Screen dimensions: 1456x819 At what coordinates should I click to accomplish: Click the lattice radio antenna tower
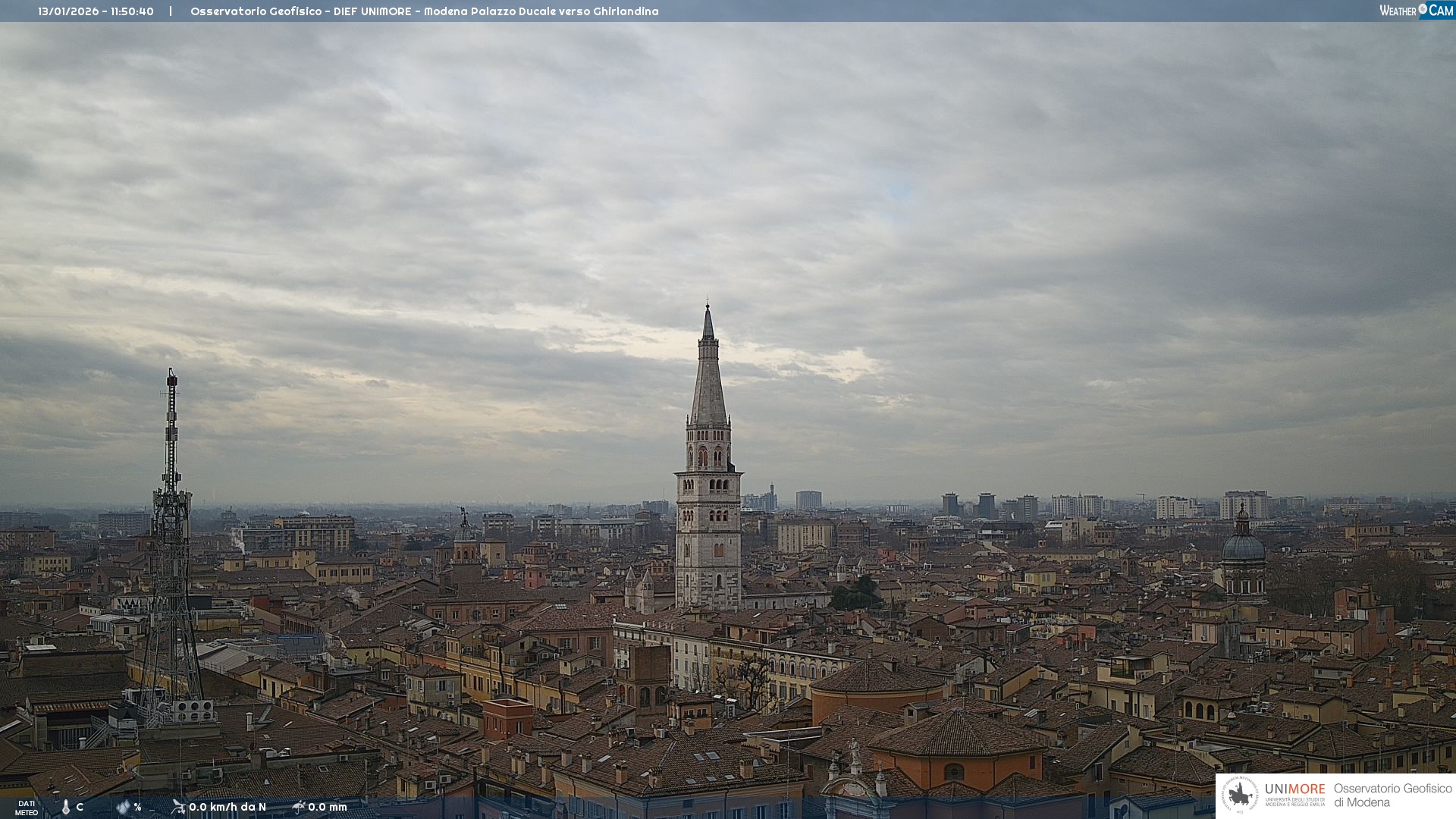pyautogui.click(x=171, y=531)
